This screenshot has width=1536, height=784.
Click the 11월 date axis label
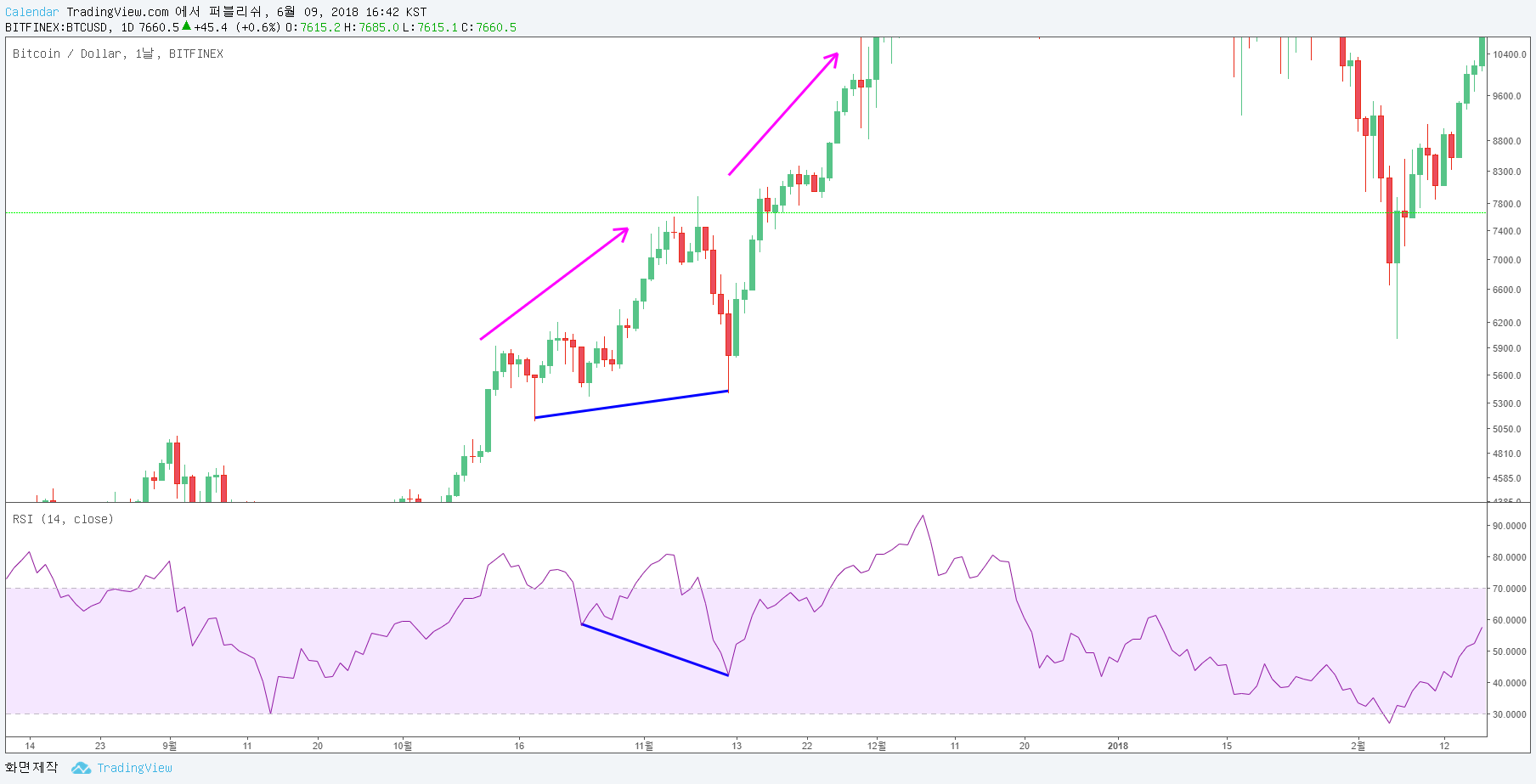tap(644, 746)
